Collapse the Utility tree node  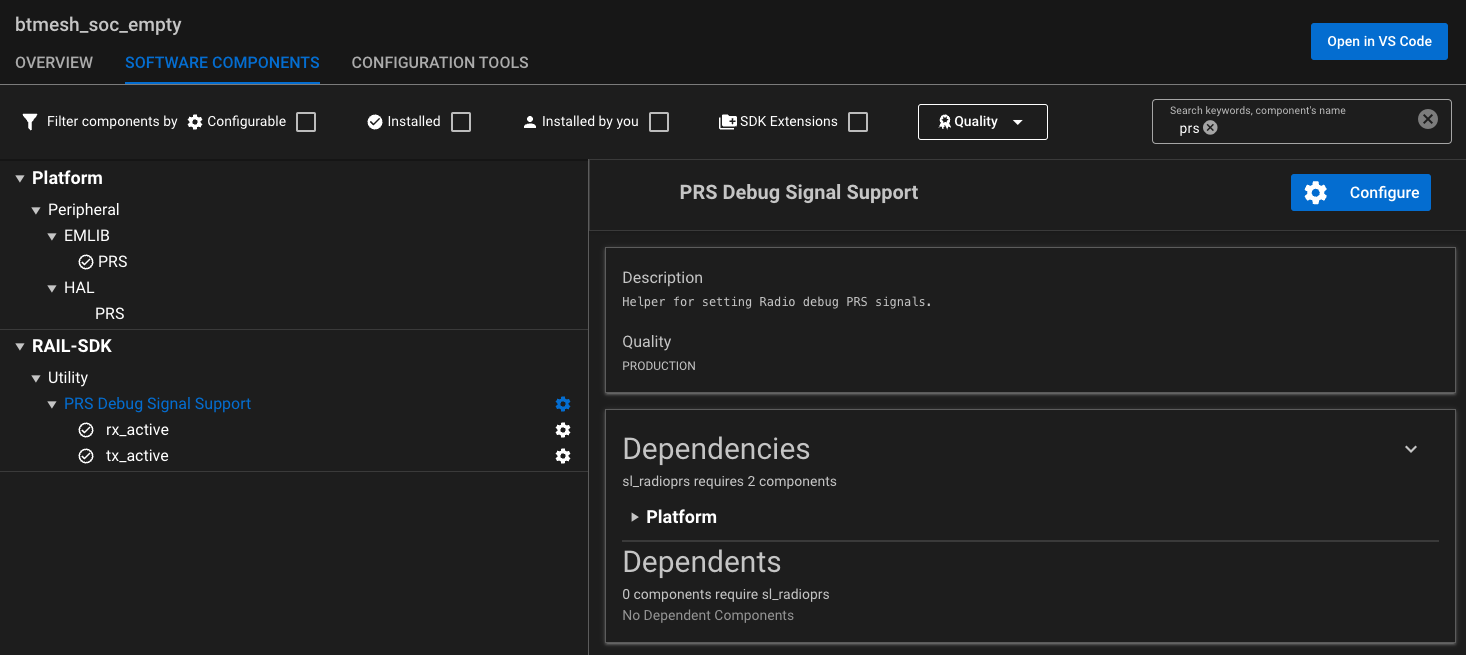pyautogui.click(x=36, y=379)
